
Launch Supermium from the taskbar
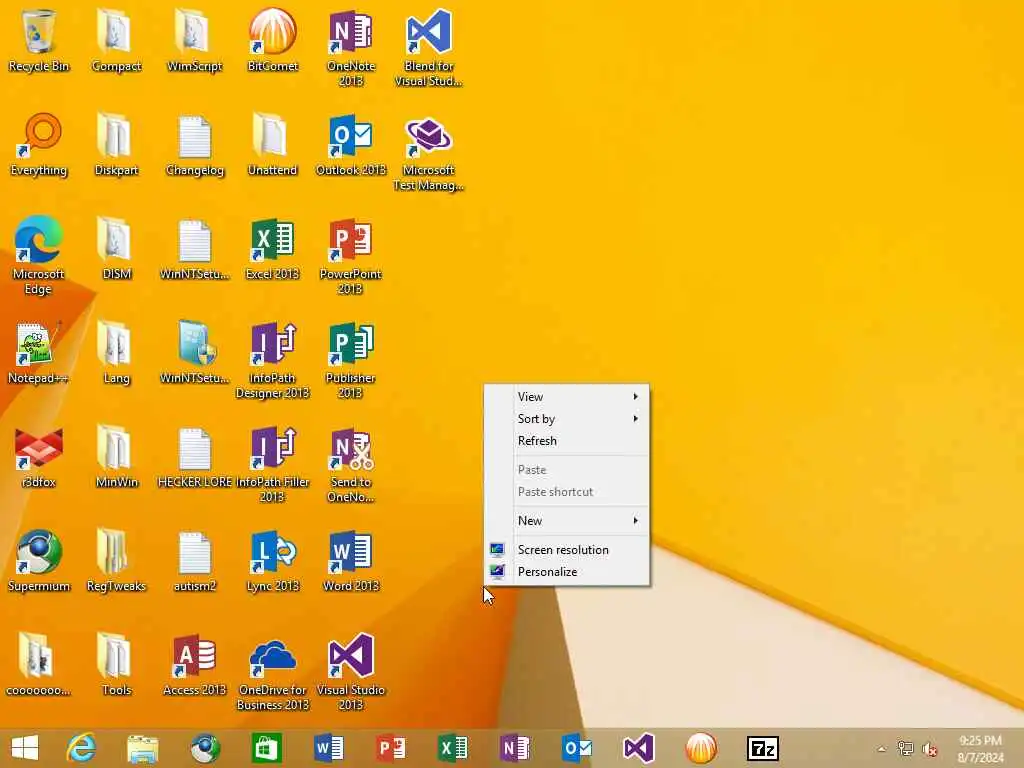pos(204,748)
